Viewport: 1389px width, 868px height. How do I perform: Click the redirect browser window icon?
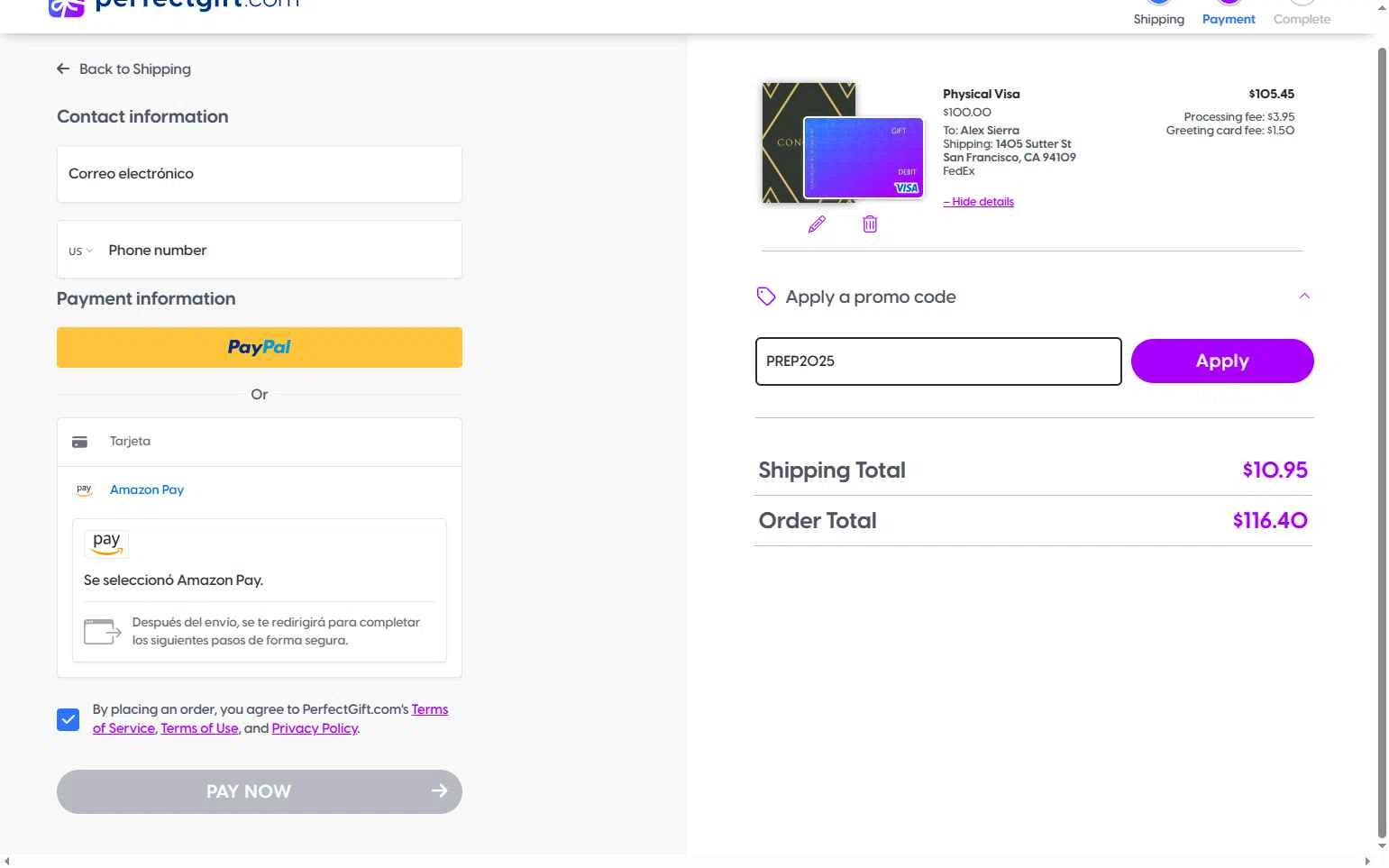[x=103, y=631]
